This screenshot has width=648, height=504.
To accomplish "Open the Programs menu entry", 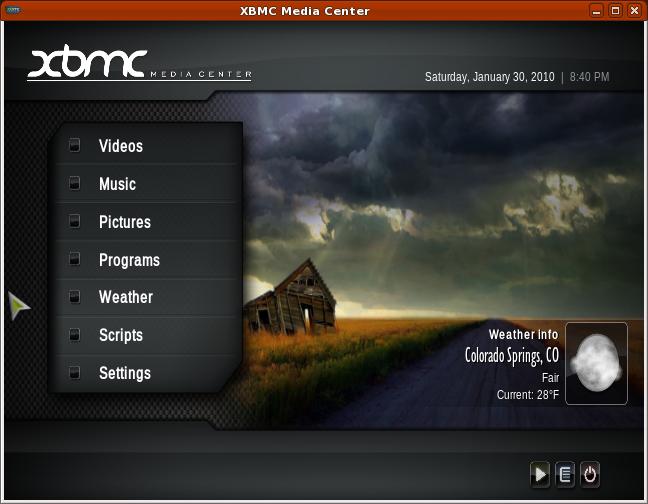I will click(148, 259).
